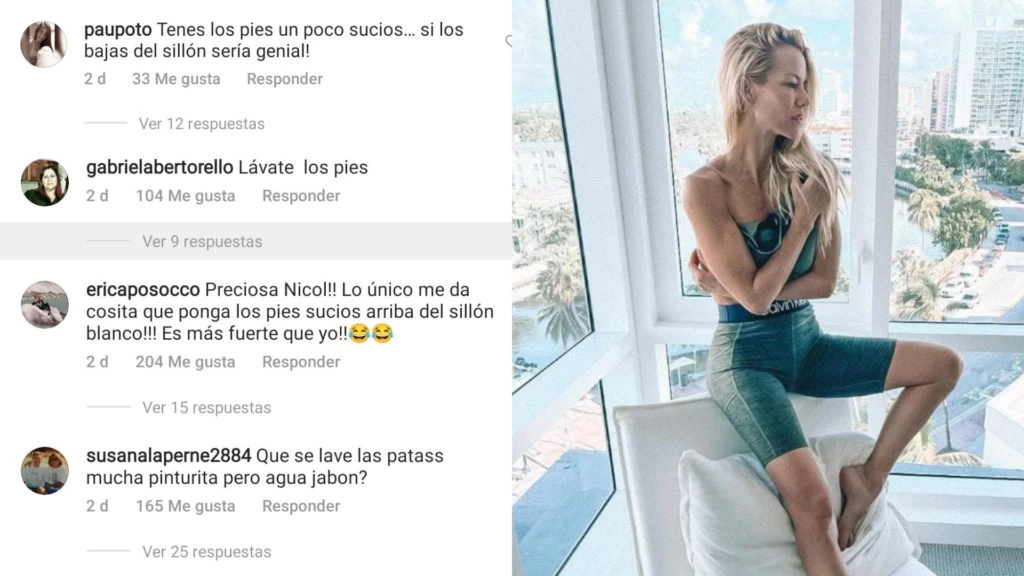1024x576 pixels.
Task: Expand Ver 25 respuestas thread
Action: (206, 552)
